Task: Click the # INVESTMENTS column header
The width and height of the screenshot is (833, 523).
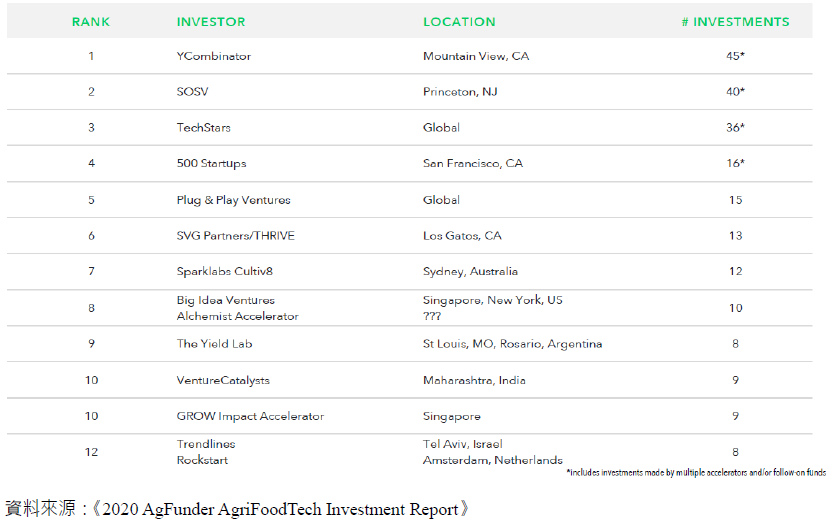Action: tap(736, 22)
